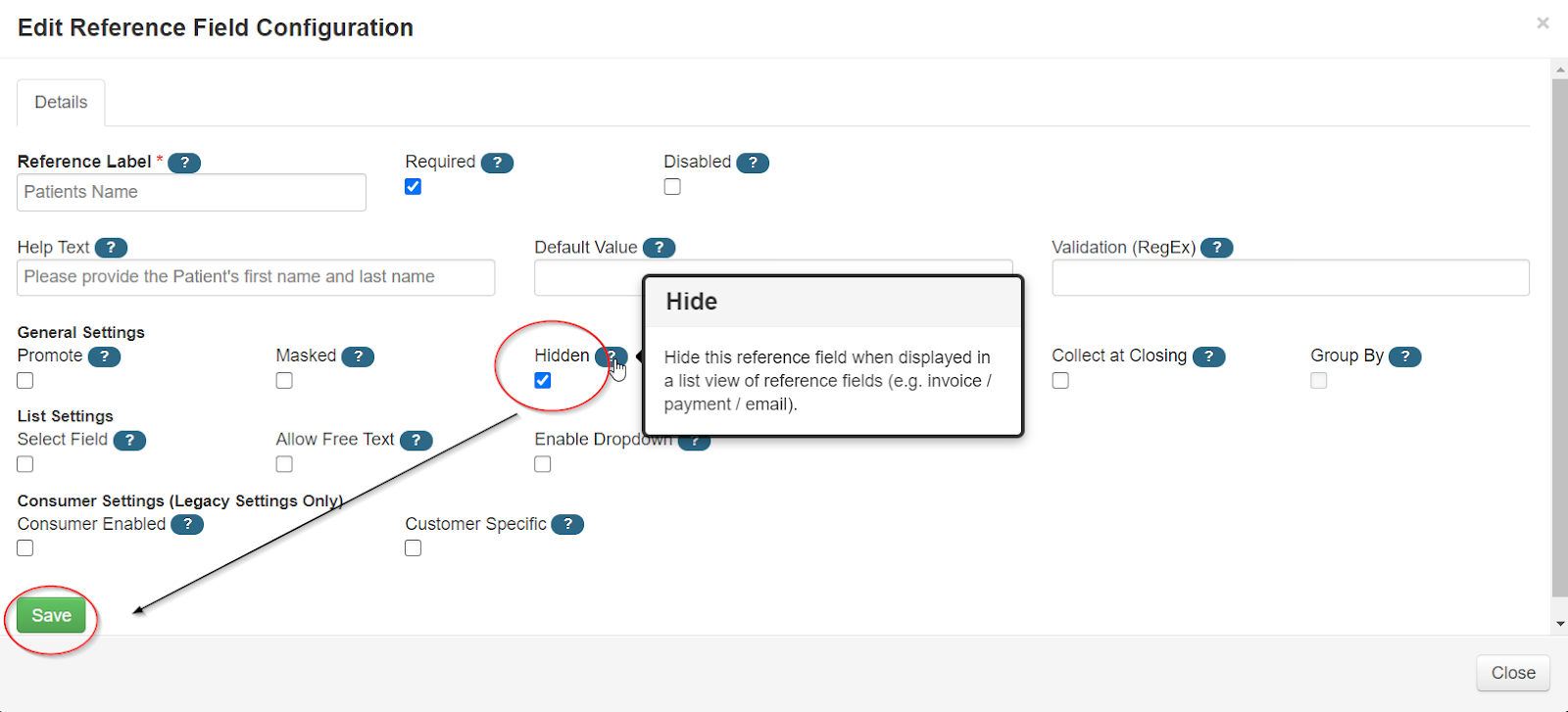The height and width of the screenshot is (712, 1568).
Task: Uncheck the Hidden checkbox
Action: [x=543, y=381]
